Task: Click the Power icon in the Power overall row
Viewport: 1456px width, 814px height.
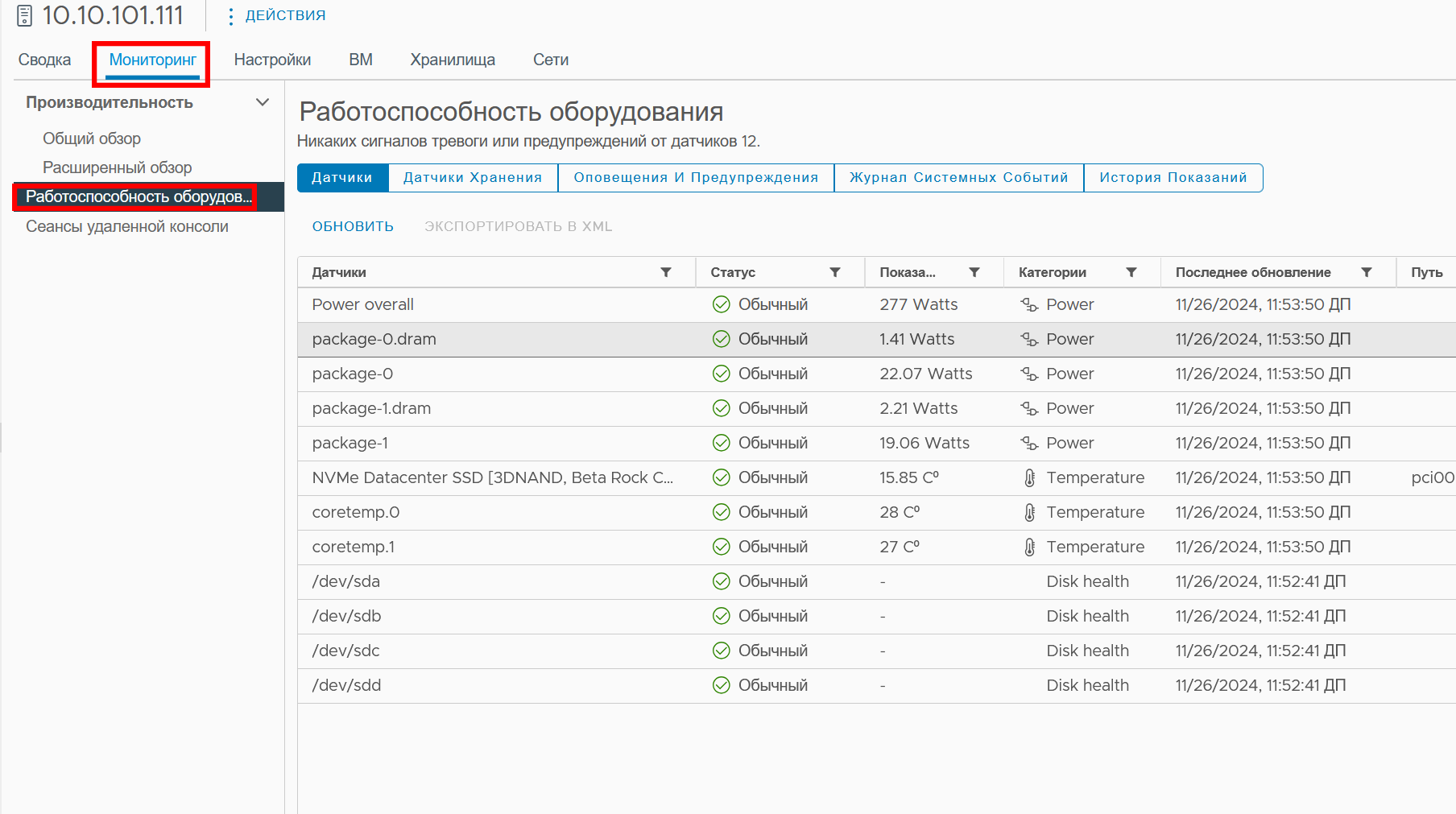Action: click(1029, 304)
